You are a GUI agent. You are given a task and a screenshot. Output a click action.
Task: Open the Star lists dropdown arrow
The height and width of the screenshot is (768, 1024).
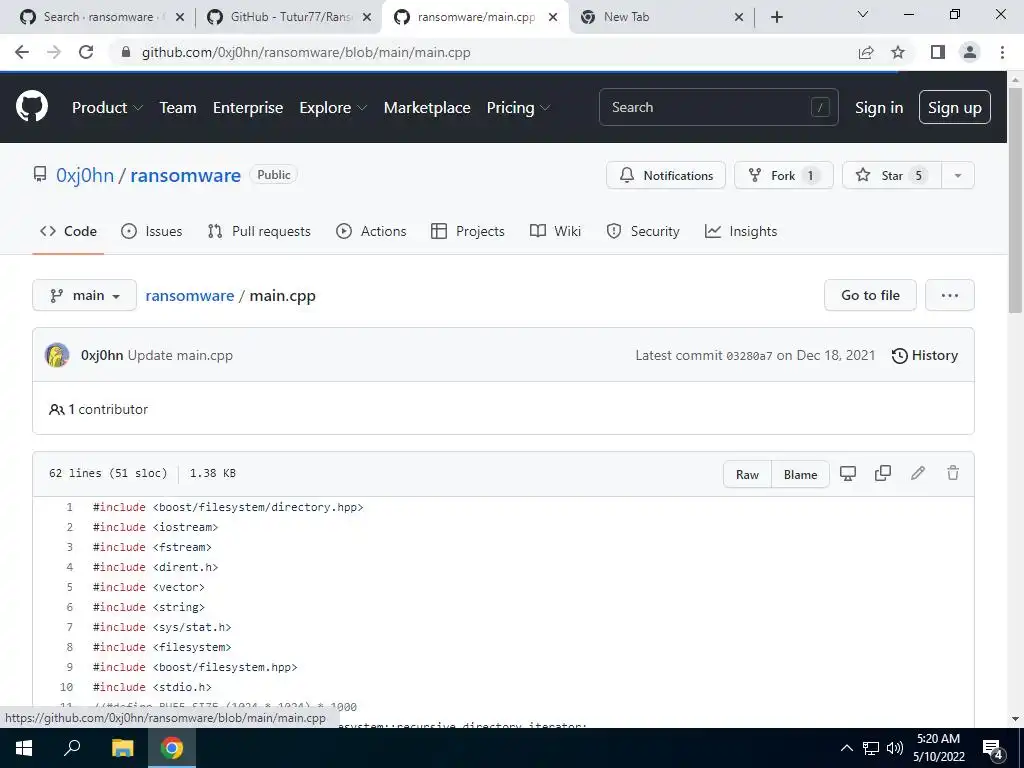958,175
